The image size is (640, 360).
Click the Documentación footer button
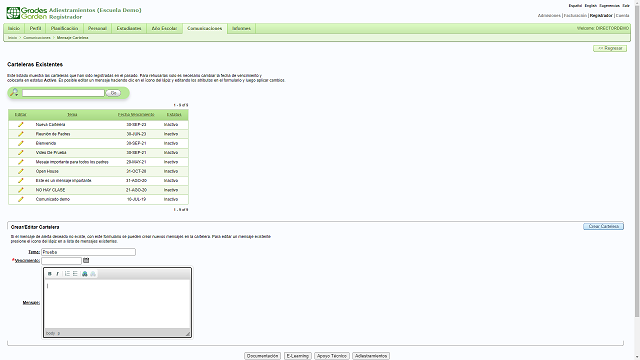click(262, 356)
